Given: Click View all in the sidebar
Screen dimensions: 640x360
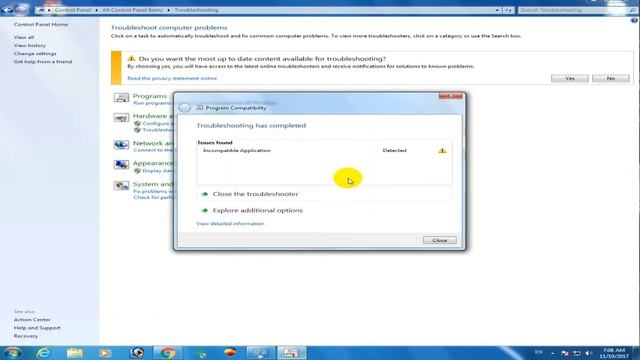Looking at the screenshot, I should [24, 37].
